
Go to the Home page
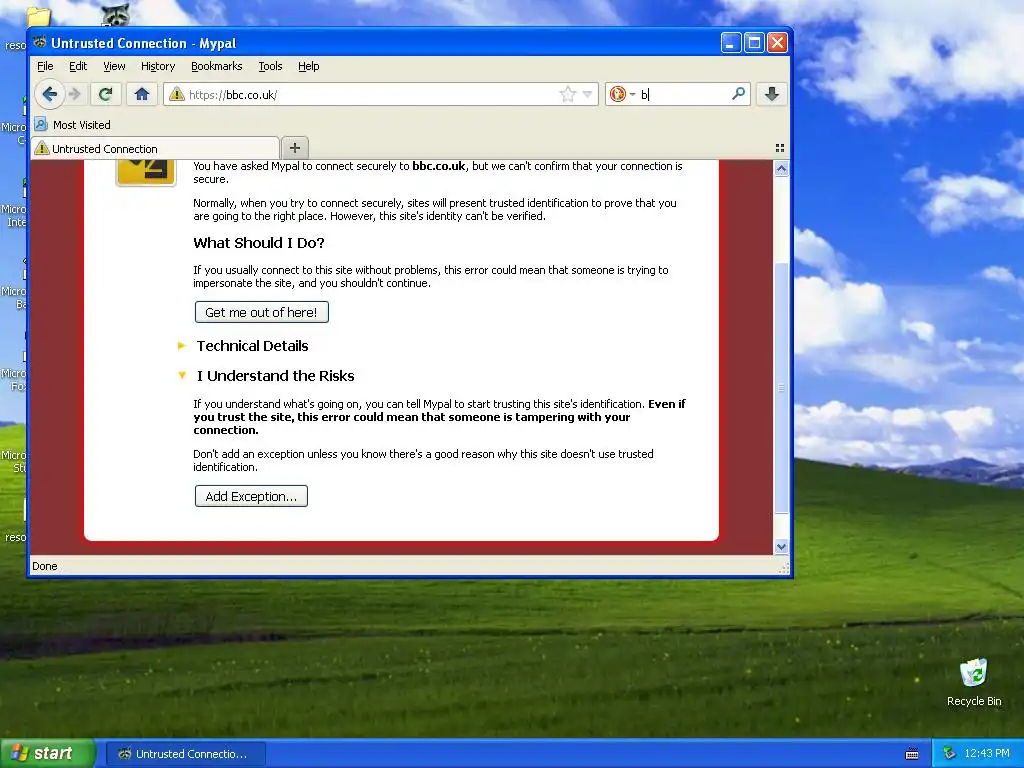tap(142, 94)
